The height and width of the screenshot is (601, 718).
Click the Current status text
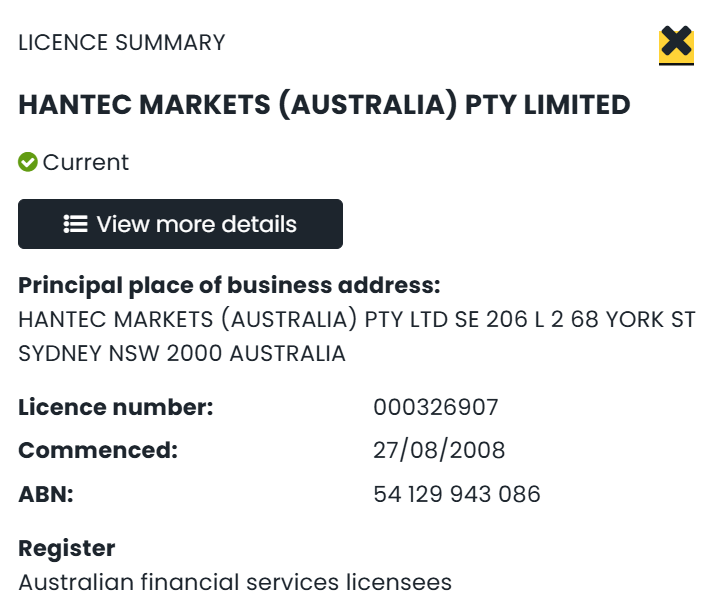pyautogui.click(x=86, y=162)
